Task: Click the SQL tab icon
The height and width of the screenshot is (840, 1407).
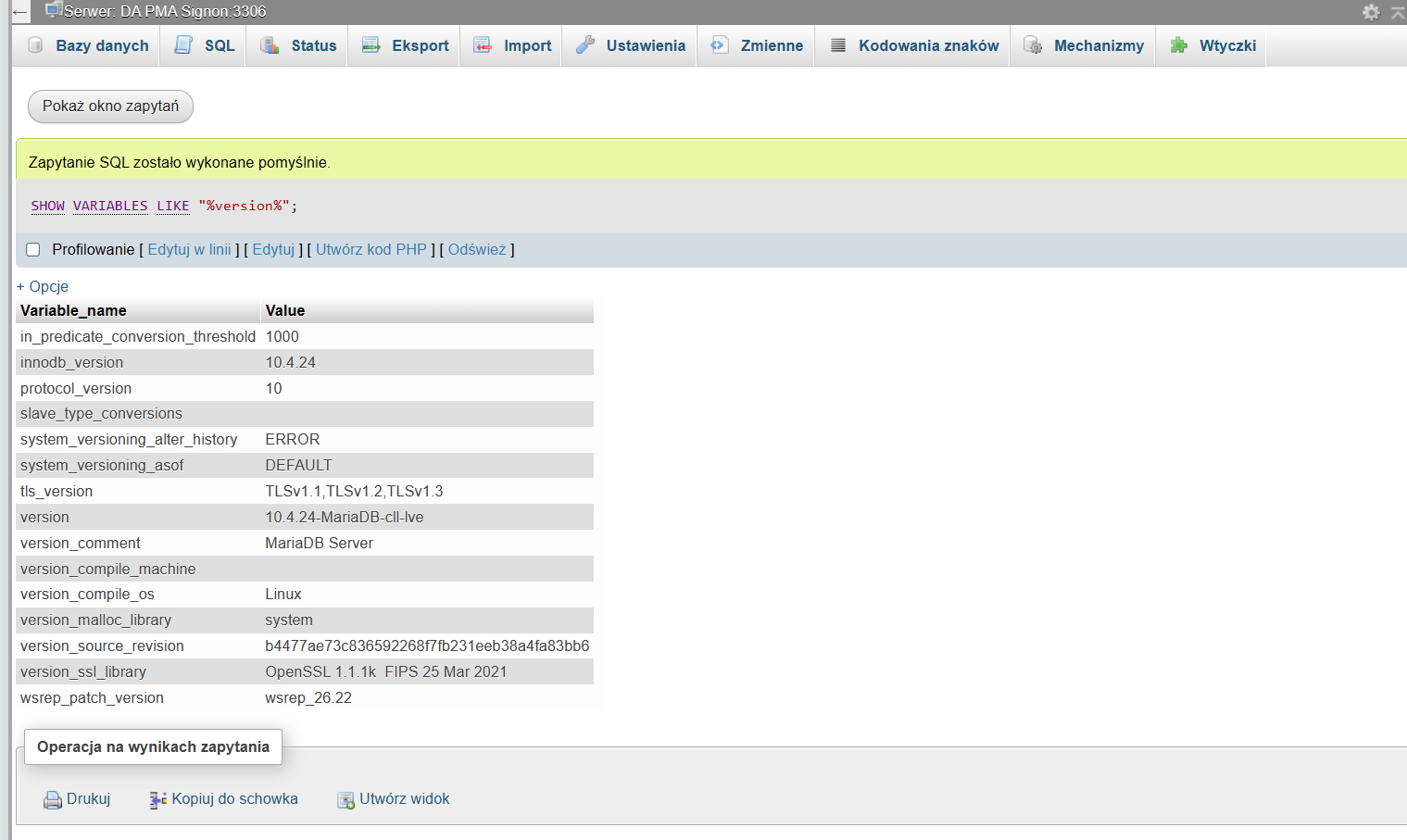Action: point(184,45)
